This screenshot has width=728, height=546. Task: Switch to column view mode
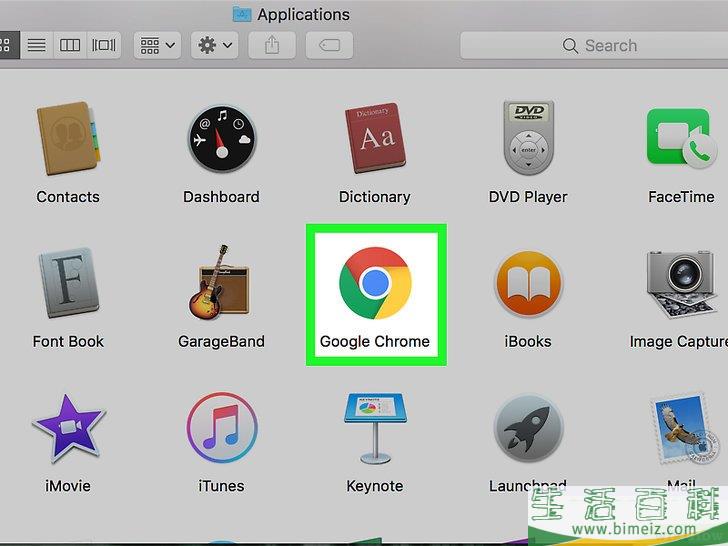pos(70,45)
